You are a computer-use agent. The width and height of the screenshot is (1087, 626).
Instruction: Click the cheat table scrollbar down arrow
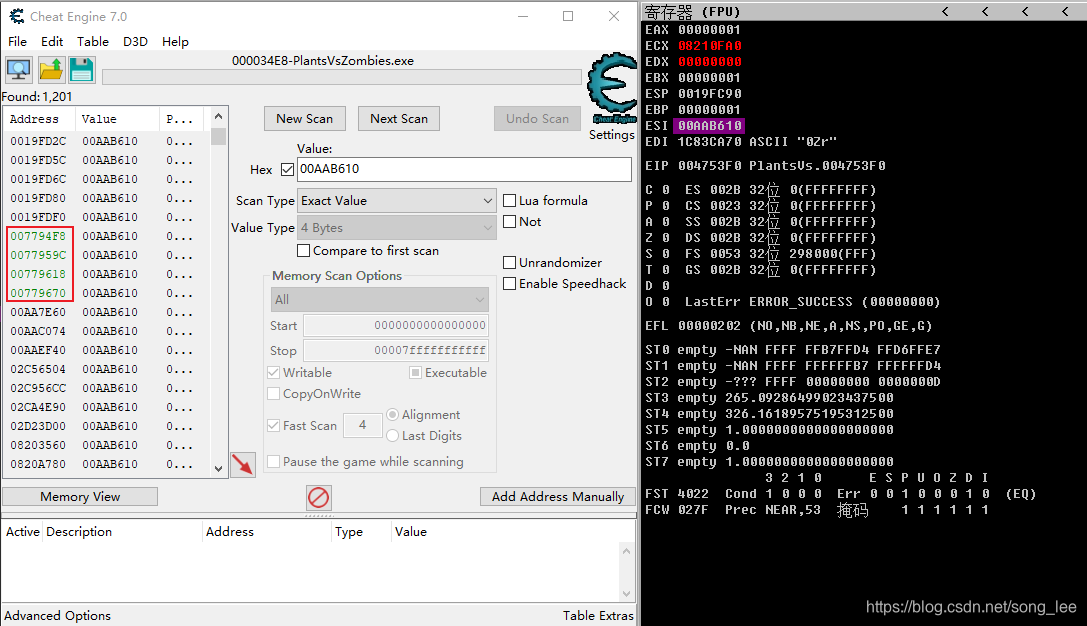(x=627, y=594)
